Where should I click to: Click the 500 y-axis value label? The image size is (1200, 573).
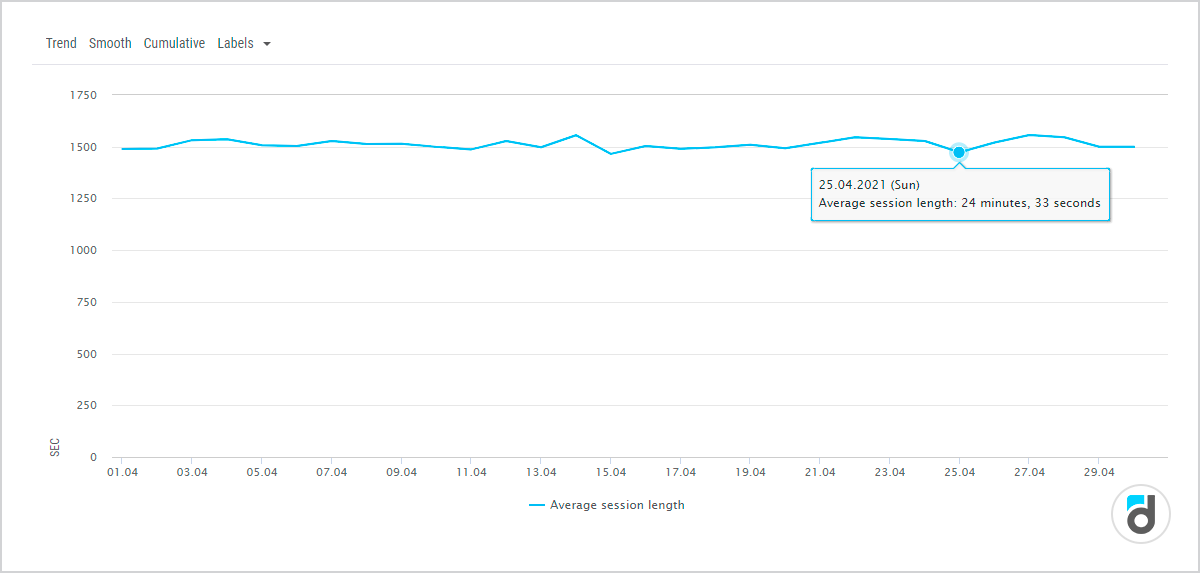(86, 354)
